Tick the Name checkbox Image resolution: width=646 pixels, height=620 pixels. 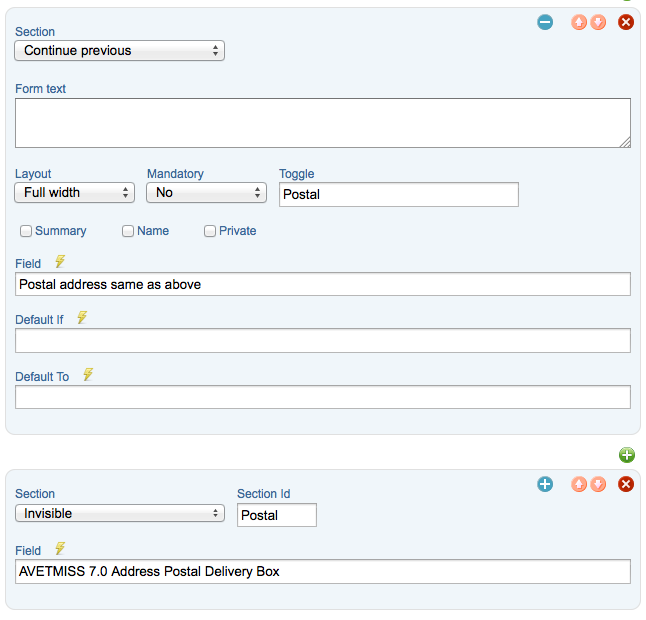(x=128, y=231)
